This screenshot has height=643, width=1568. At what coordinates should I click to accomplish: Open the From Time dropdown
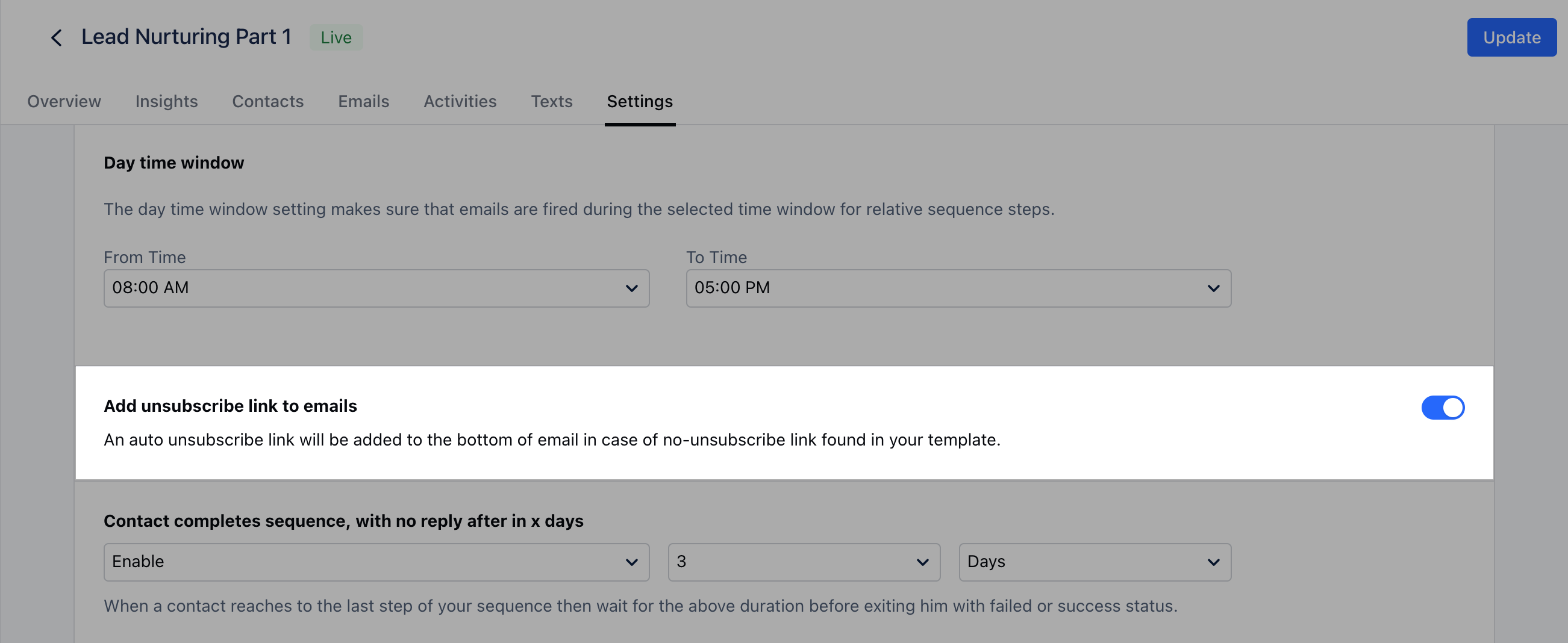376,288
